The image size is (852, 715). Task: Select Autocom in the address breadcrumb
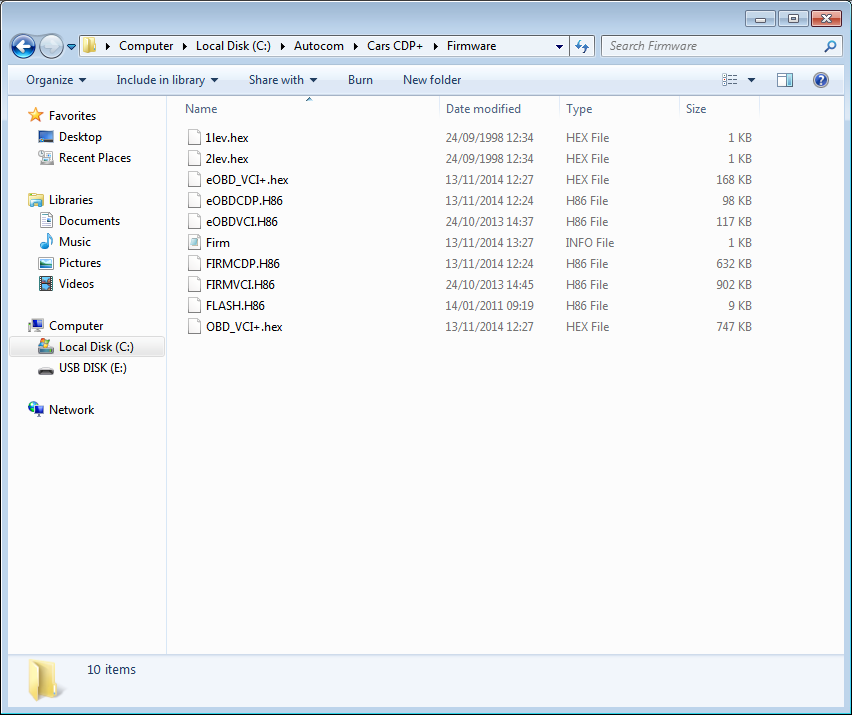coord(318,46)
